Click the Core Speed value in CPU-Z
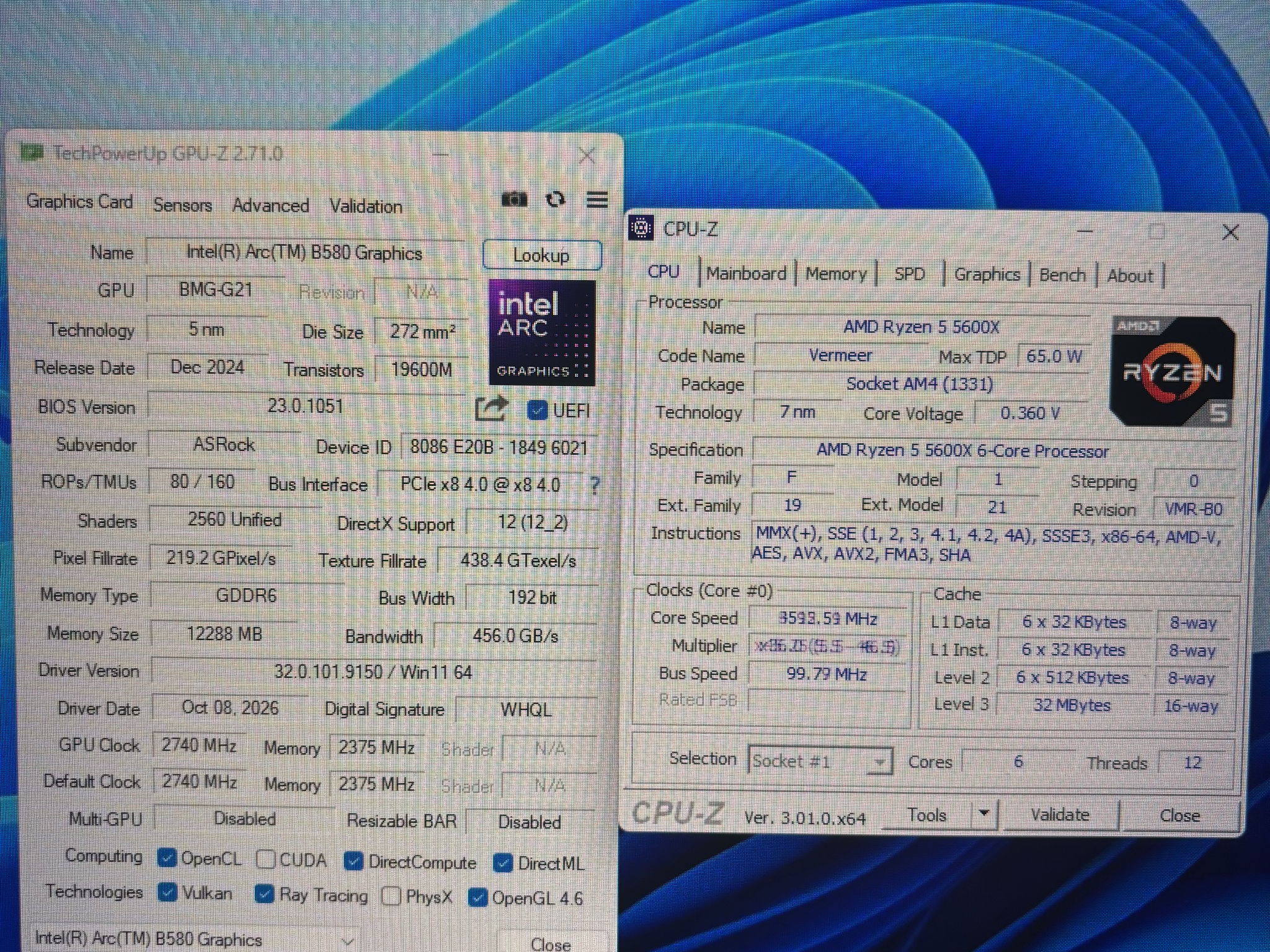Image resolution: width=1270 pixels, height=952 pixels. [828, 619]
